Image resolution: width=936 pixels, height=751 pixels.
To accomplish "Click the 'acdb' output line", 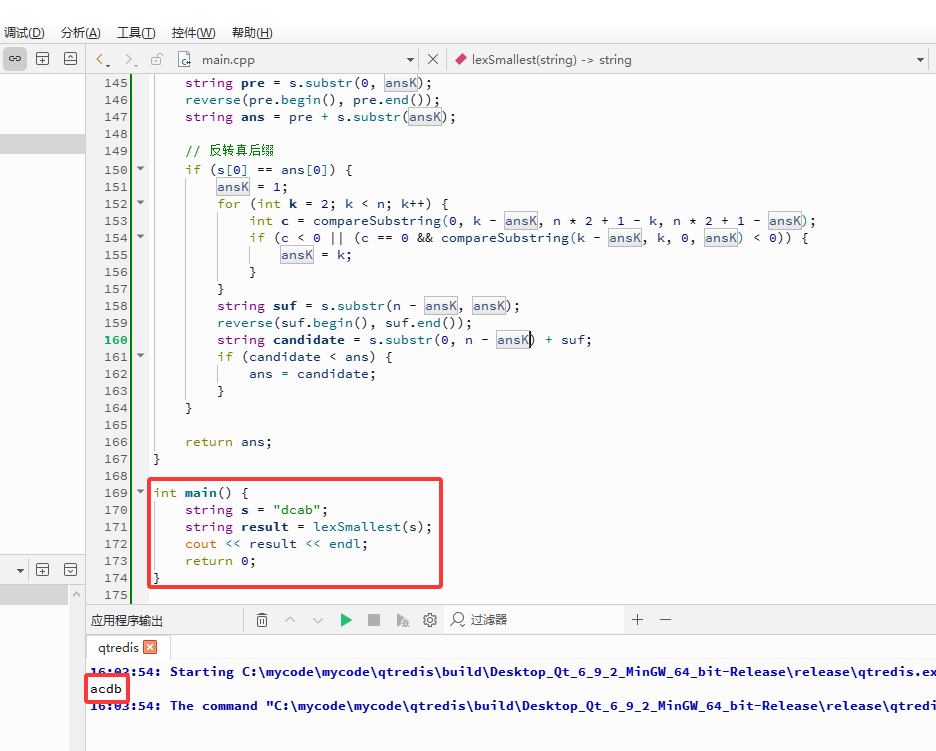I will coord(106,689).
